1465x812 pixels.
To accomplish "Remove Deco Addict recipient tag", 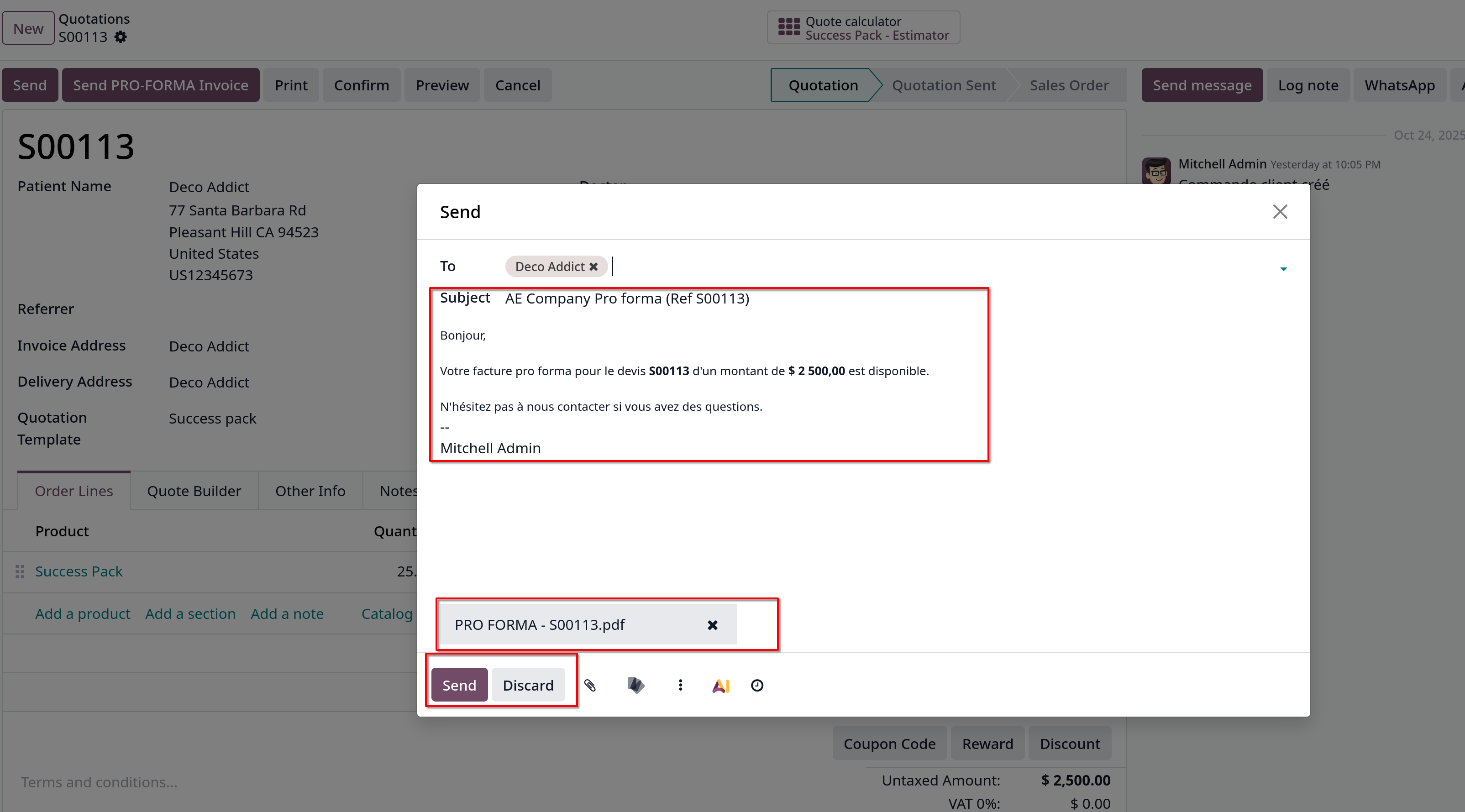I will (593, 267).
